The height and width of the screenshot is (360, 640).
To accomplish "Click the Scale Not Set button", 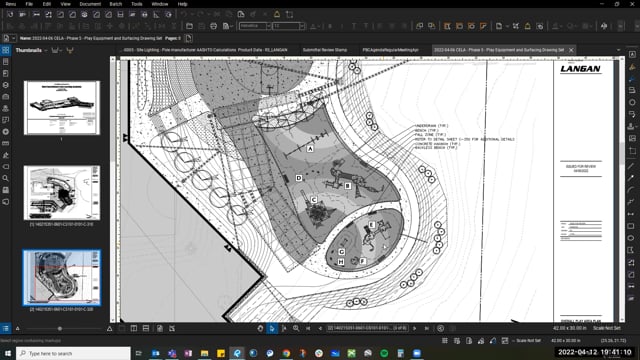I will pyautogui.click(x=607, y=328).
